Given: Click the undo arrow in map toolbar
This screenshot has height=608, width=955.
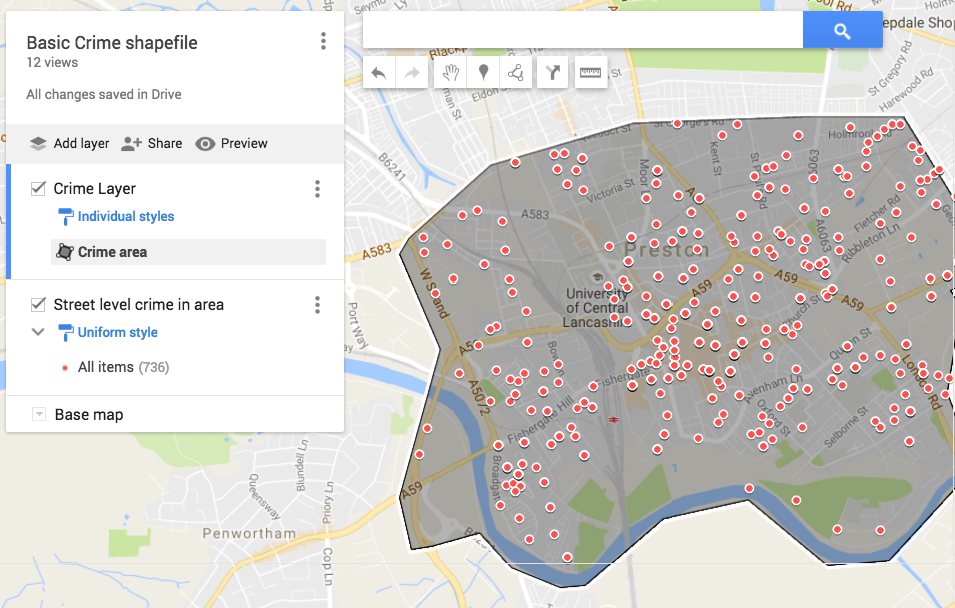Looking at the screenshot, I should [x=379, y=73].
